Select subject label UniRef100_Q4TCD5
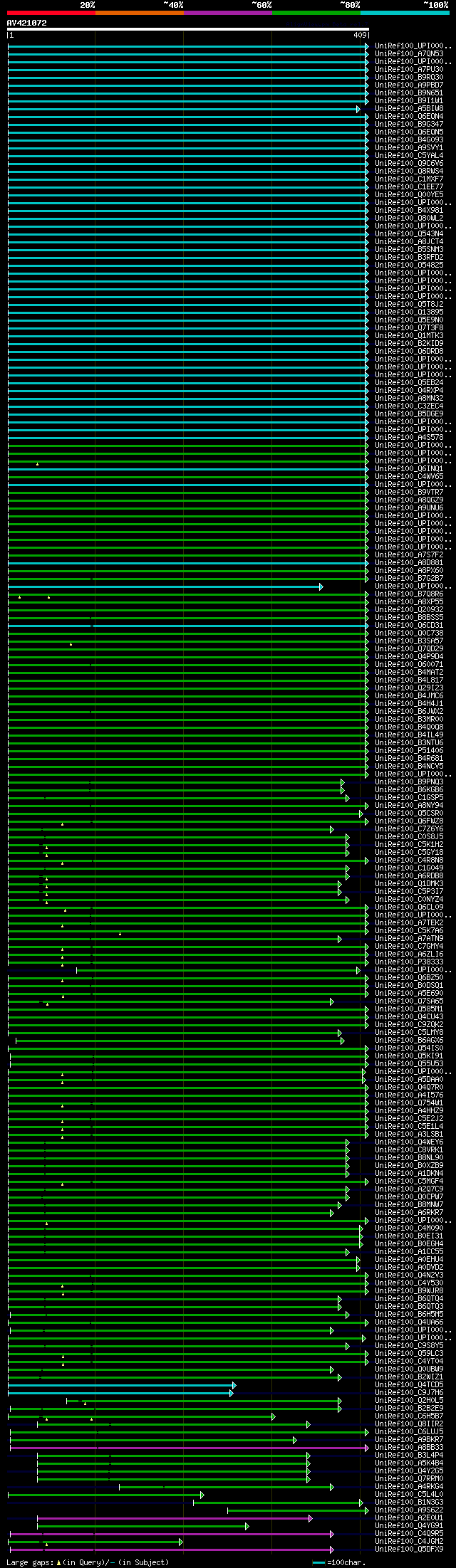 pos(409,1385)
